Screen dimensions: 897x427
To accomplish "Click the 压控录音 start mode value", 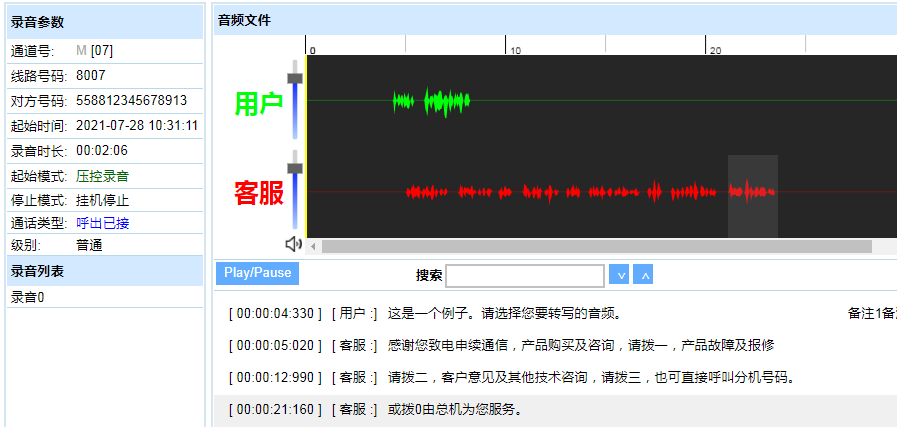I will 102,176.
